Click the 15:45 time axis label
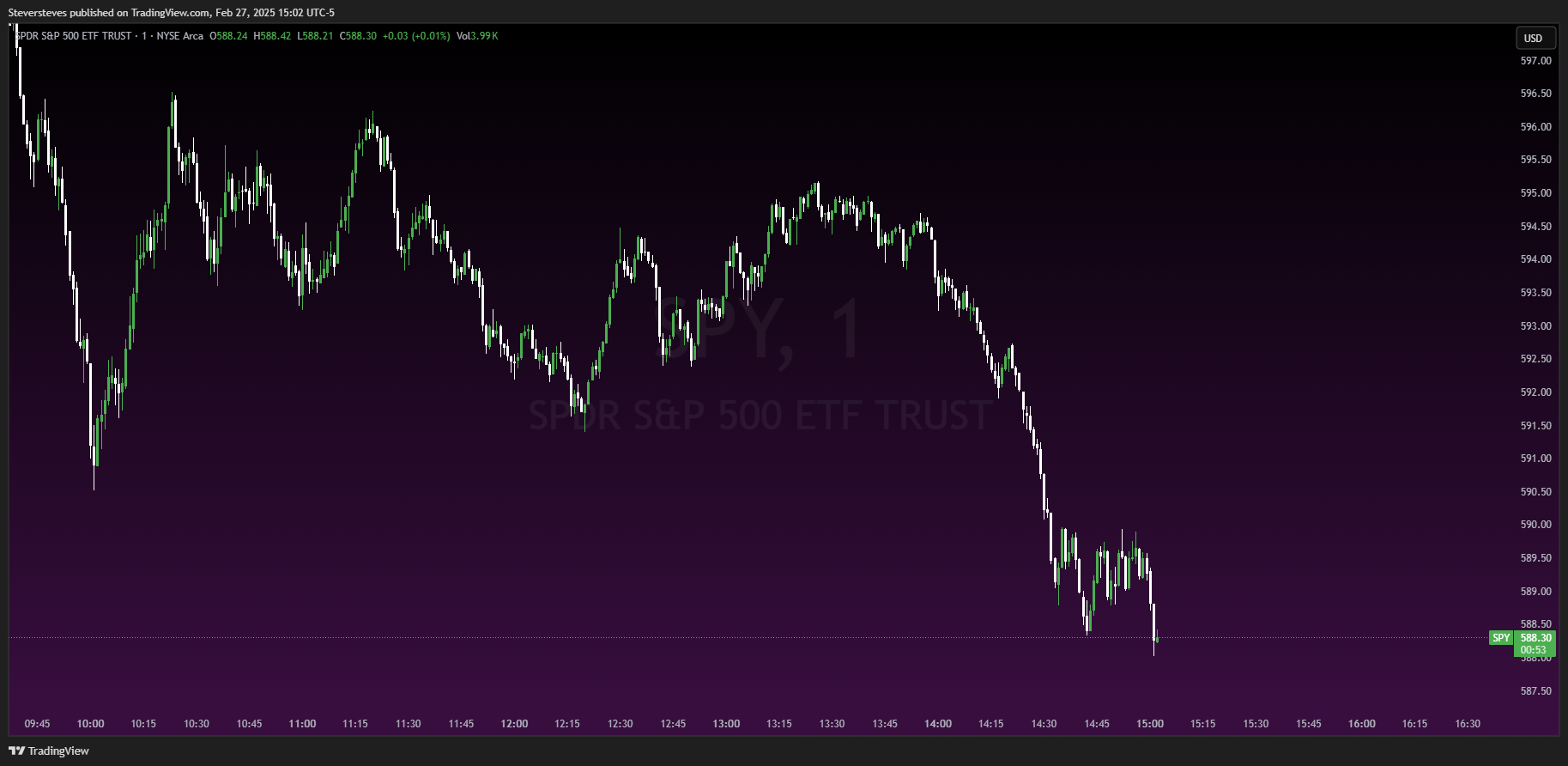The width and height of the screenshot is (1568, 766). (x=1309, y=724)
